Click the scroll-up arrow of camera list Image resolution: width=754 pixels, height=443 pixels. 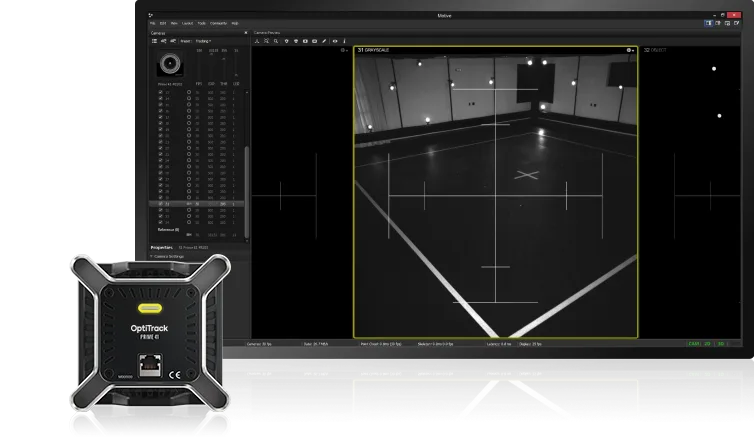click(x=247, y=92)
